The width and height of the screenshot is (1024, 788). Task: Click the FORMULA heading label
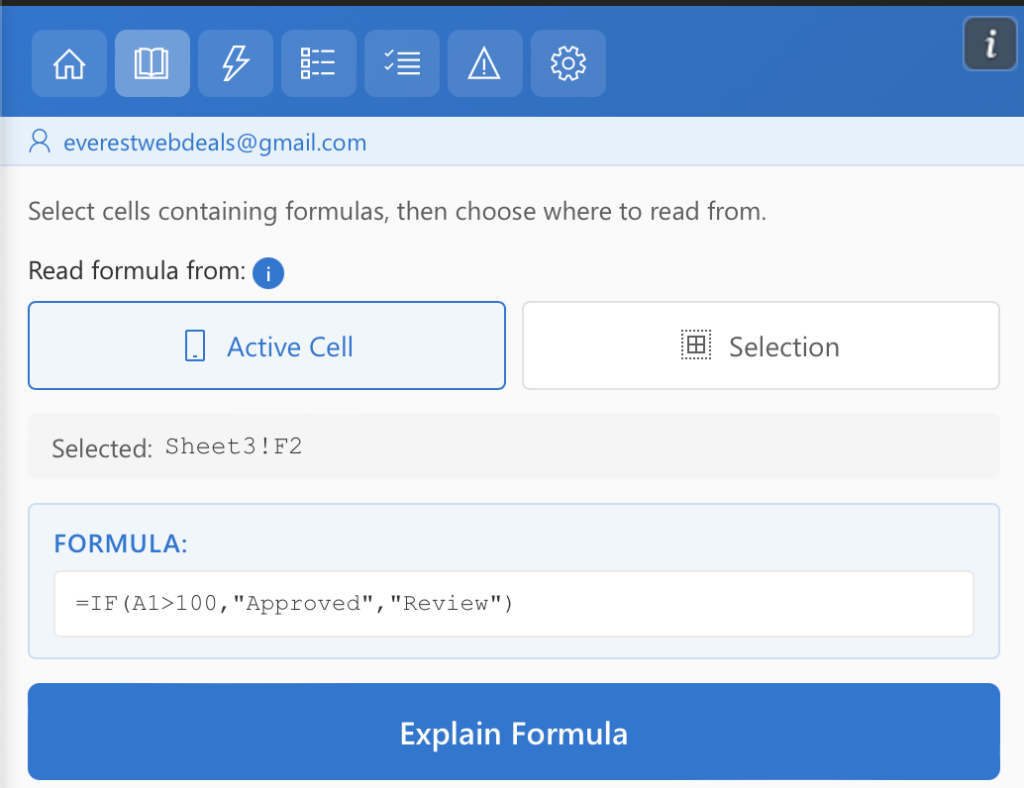tap(120, 544)
